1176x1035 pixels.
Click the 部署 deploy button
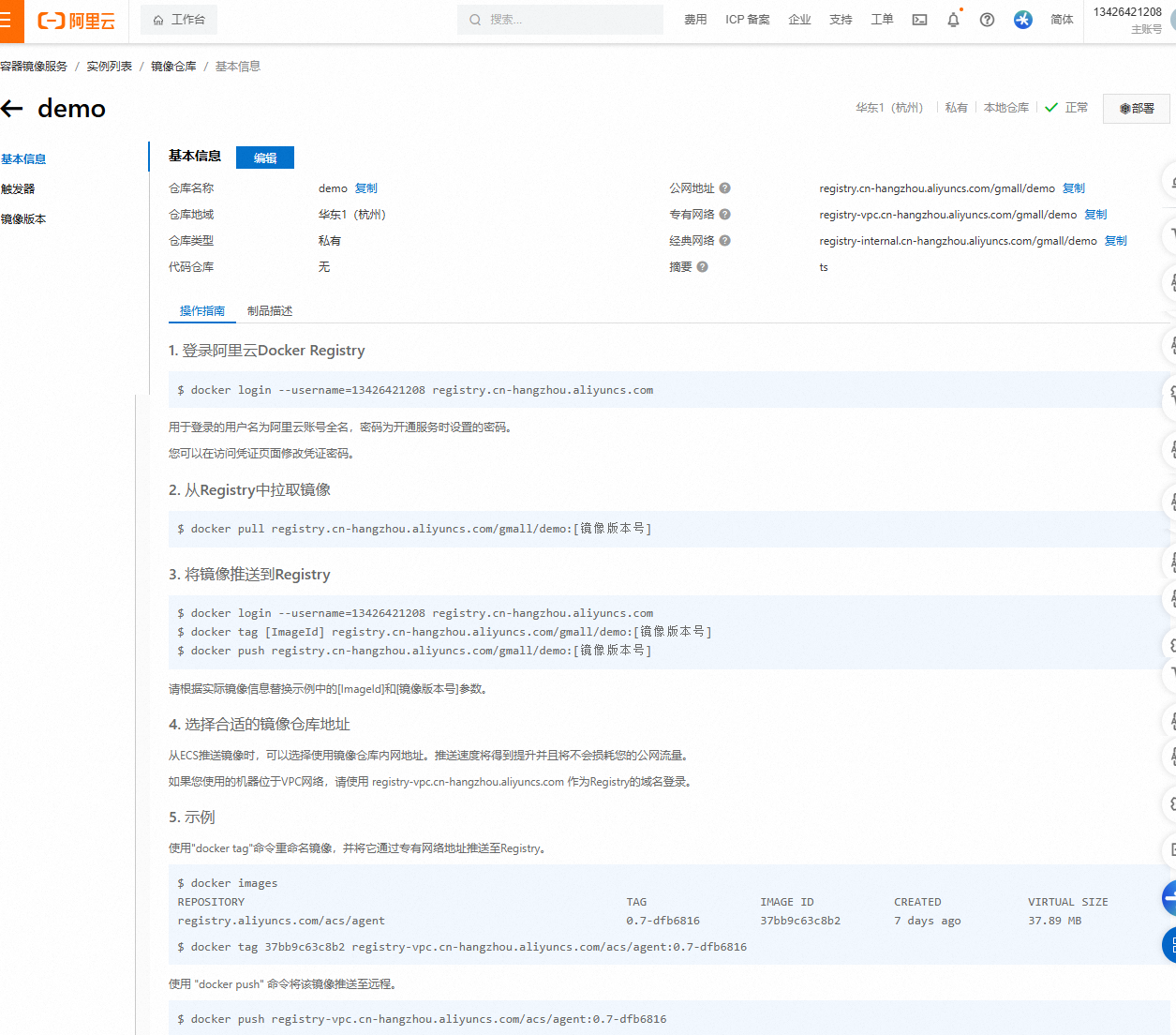(1137, 109)
